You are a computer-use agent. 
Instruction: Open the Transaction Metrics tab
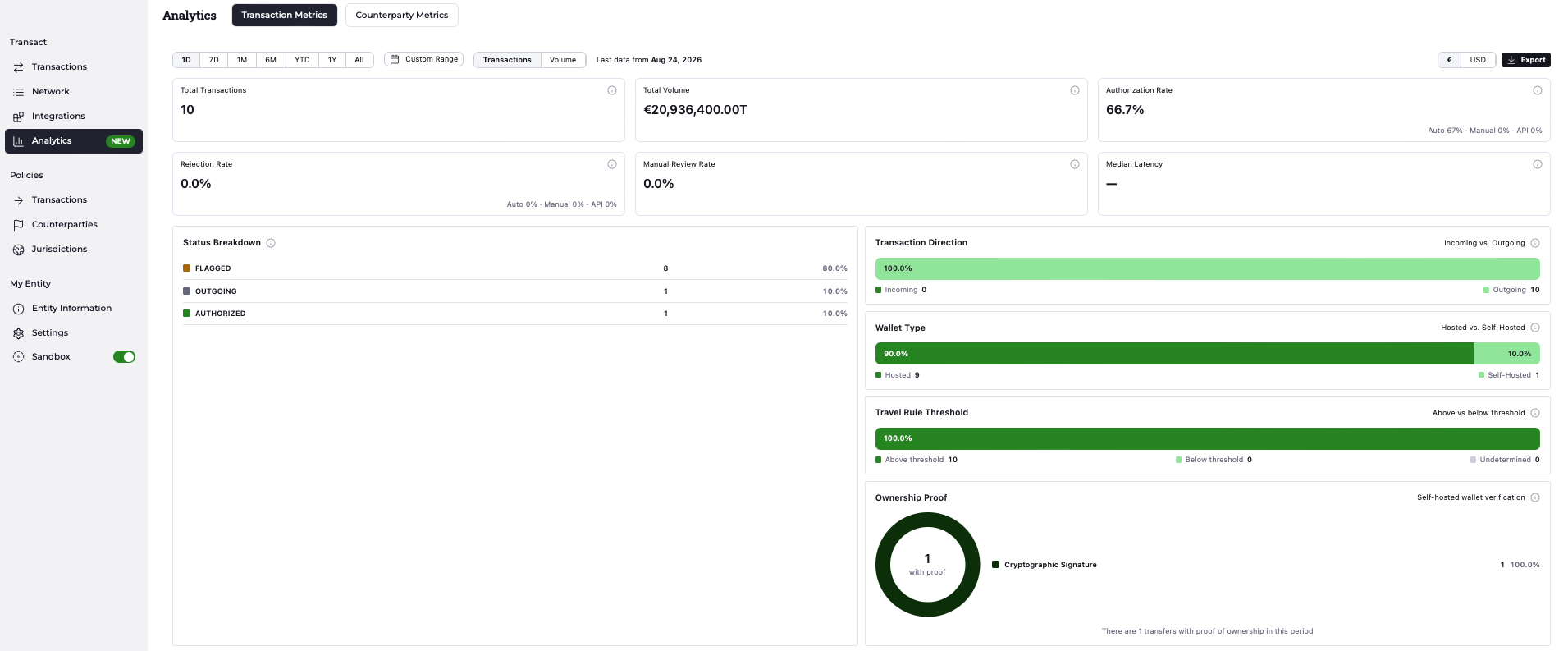pyautogui.click(x=284, y=15)
